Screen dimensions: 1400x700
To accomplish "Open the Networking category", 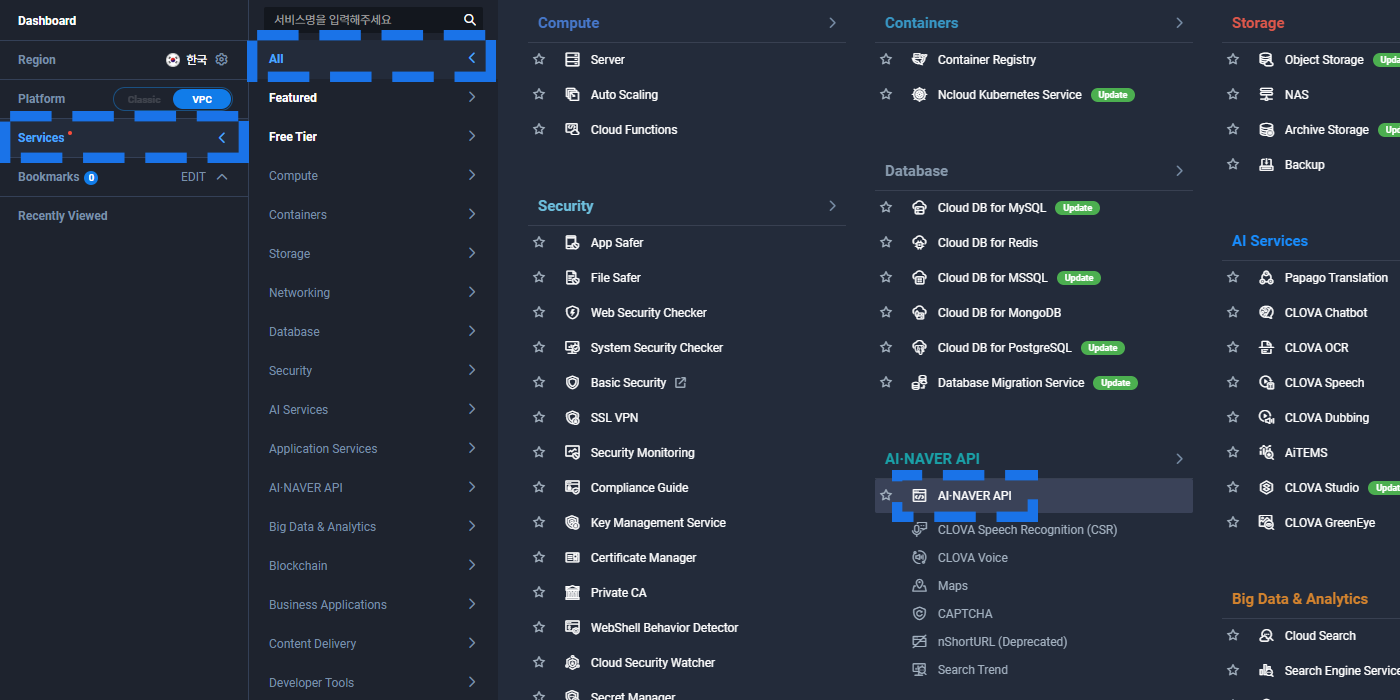I will click(x=372, y=293).
